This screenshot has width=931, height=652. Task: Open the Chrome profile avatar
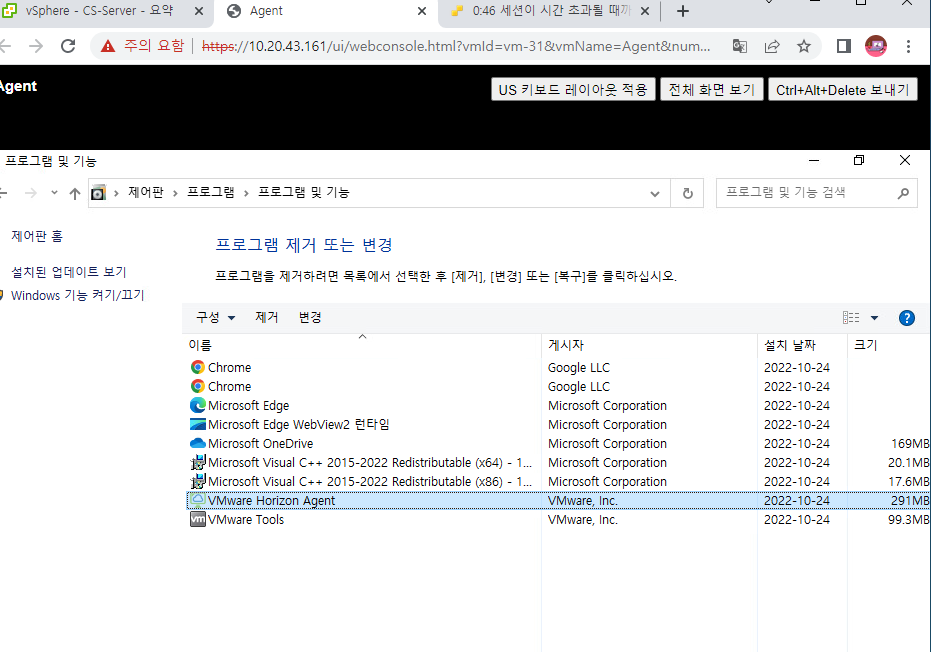(x=876, y=46)
